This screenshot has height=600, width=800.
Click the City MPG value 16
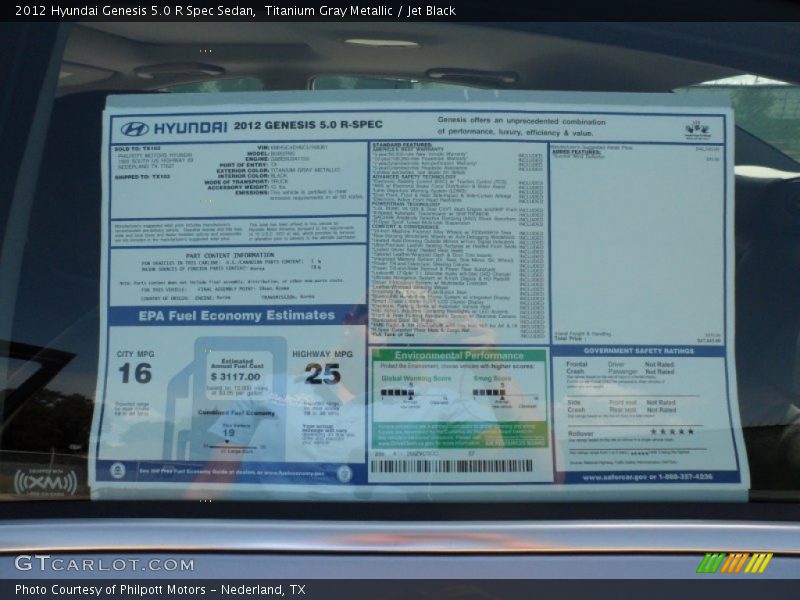pyautogui.click(x=135, y=373)
